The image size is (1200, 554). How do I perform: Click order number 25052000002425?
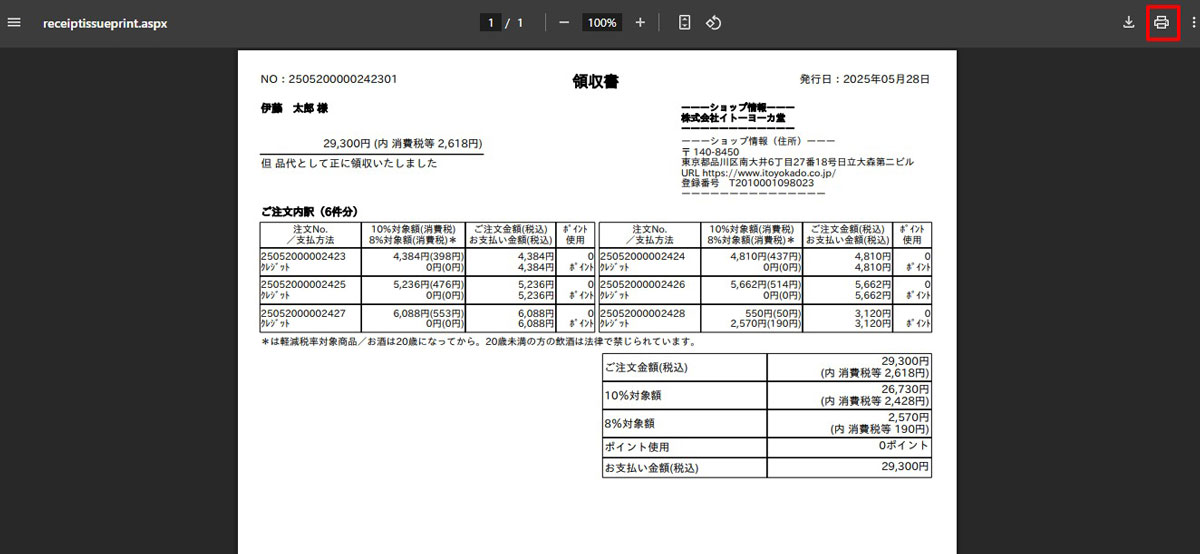[x=303, y=284]
